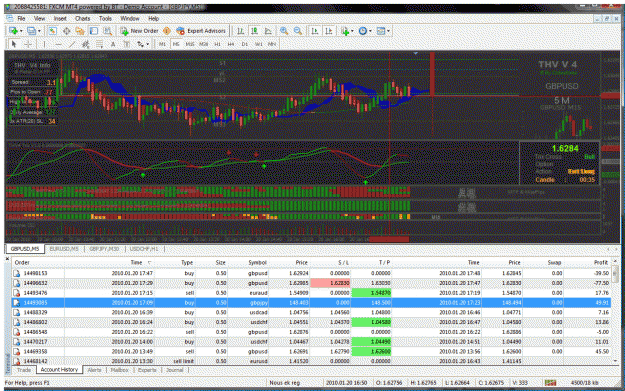The image size is (625, 391).
Task: Switch to line chart display icon
Action: click(268, 31)
